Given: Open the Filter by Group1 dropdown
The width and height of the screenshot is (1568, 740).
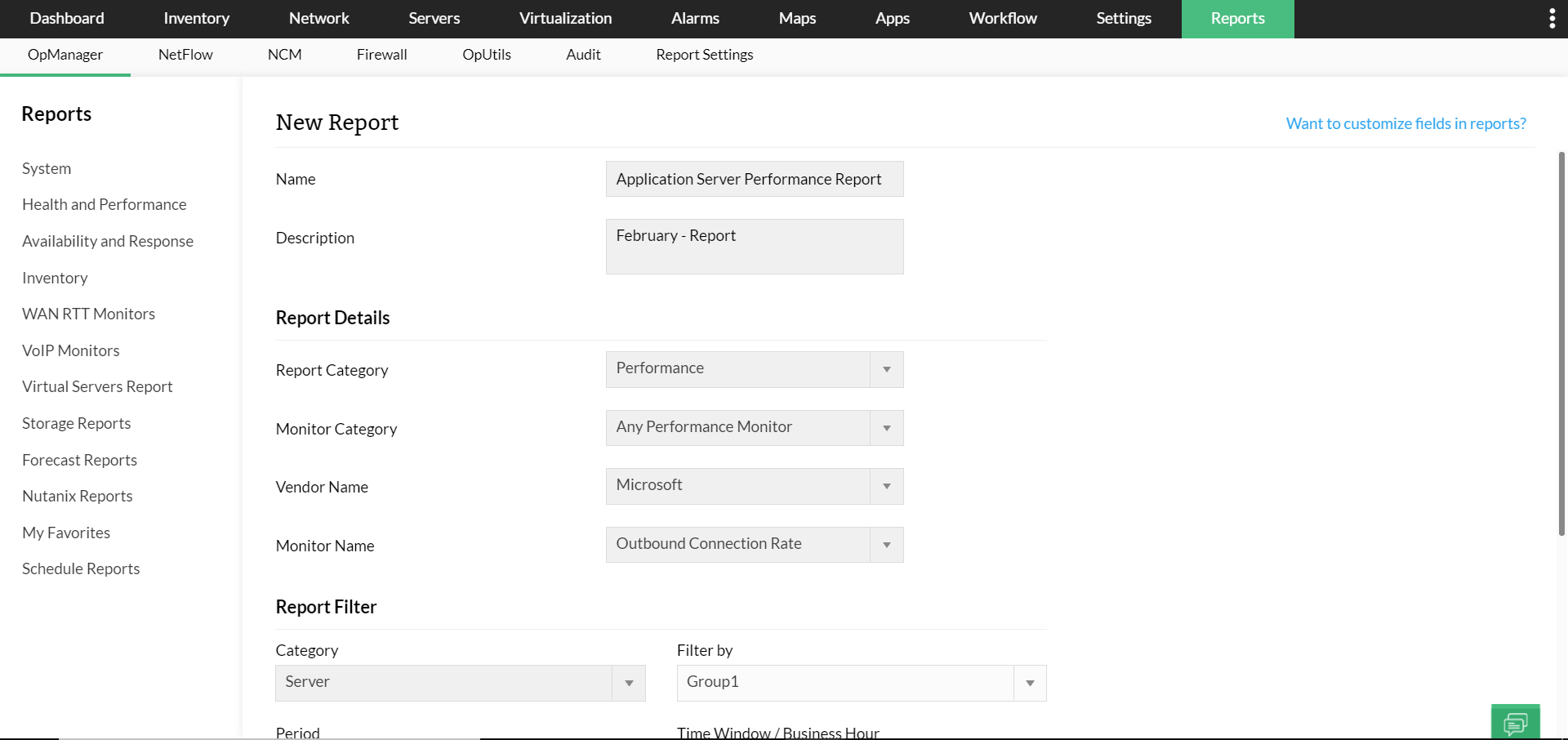Looking at the screenshot, I should [x=1030, y=684].
